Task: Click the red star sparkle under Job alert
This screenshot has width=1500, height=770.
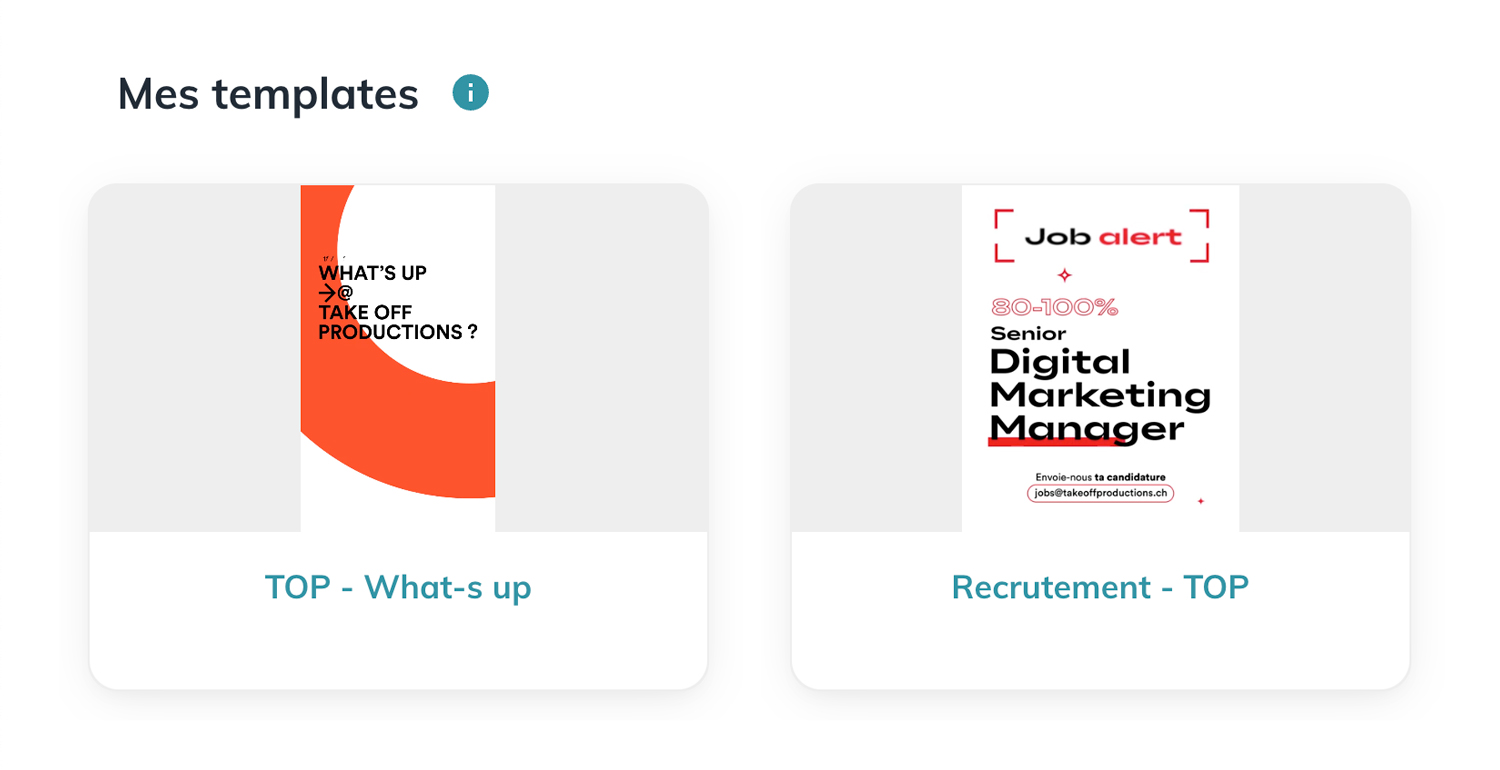Action: 1065,275
